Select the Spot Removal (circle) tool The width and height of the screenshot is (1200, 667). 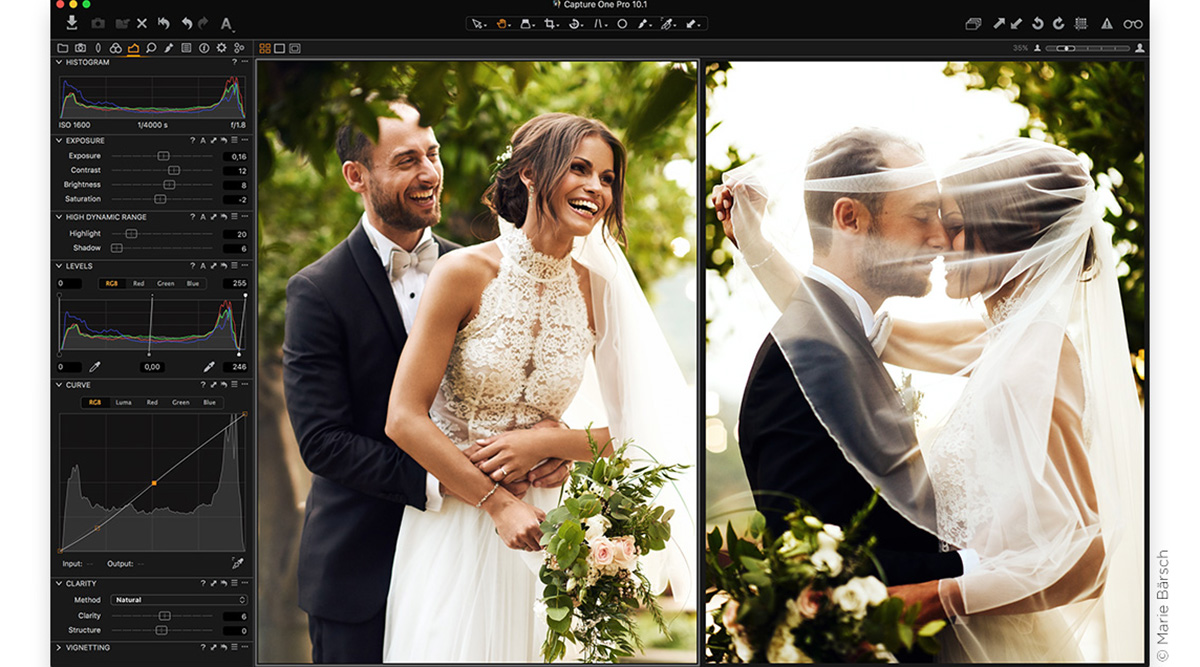coord(623,22)
